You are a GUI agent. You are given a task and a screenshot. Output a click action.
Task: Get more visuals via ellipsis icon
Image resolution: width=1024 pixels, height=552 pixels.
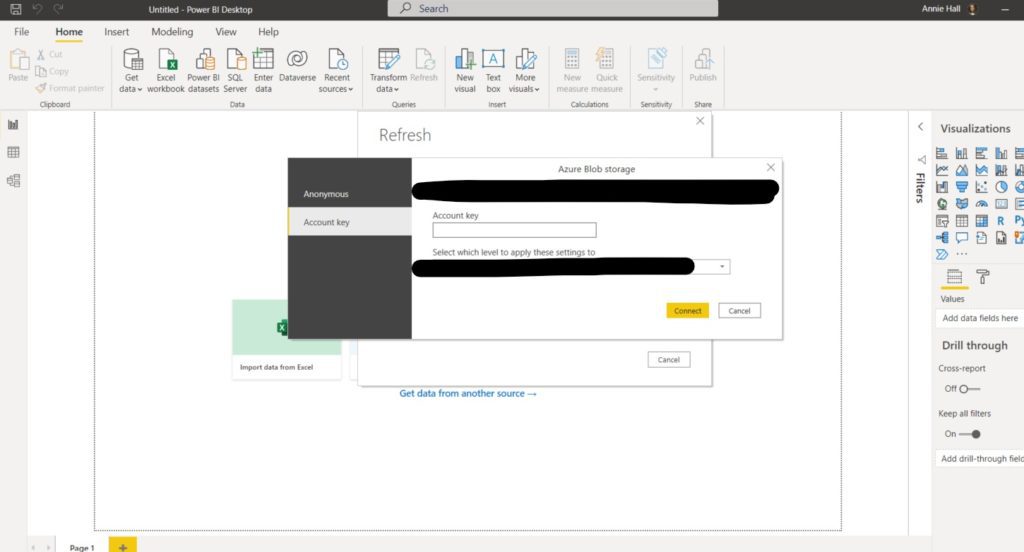point(961,254)
